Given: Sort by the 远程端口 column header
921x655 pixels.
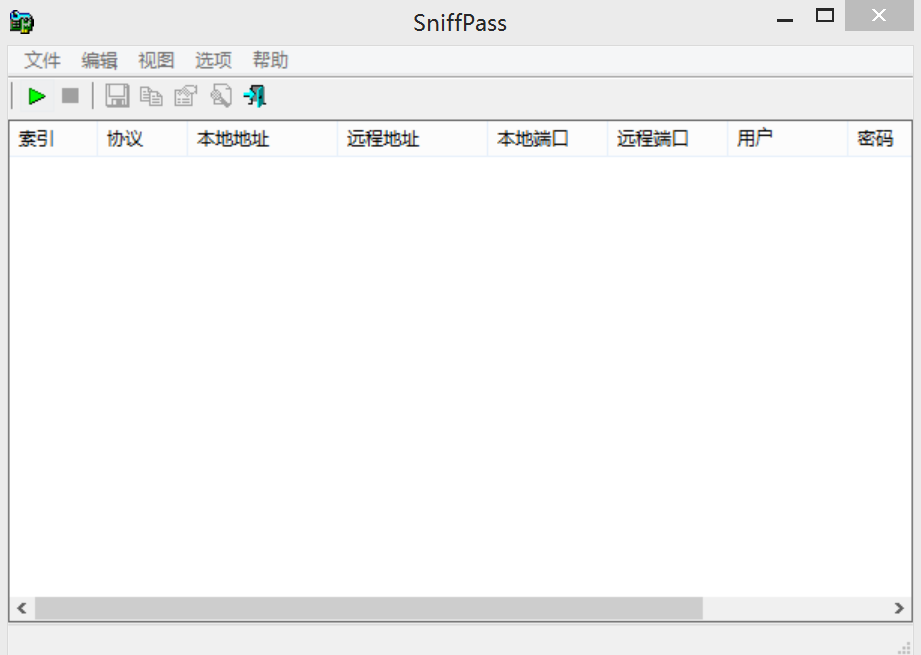Looking at the screenshot, I should point(667,139).
